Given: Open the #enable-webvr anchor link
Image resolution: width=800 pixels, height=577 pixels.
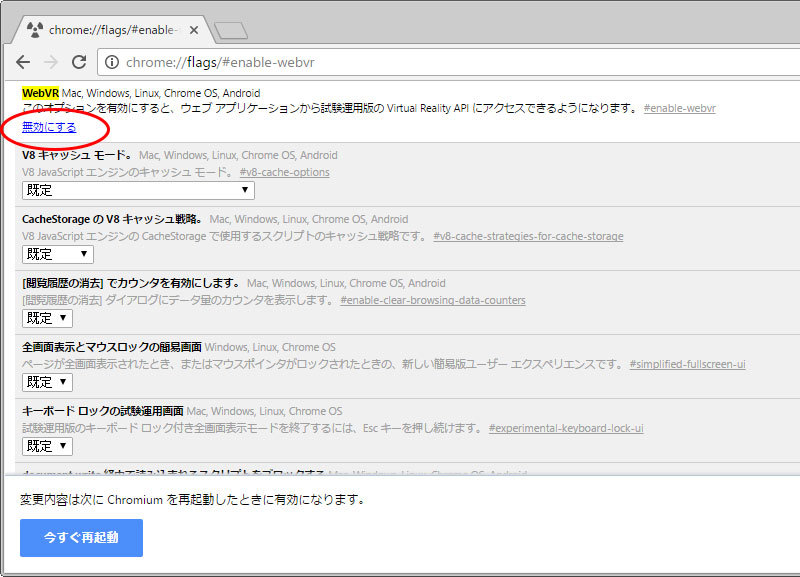Looking at the screenshot, I should 680,108.
